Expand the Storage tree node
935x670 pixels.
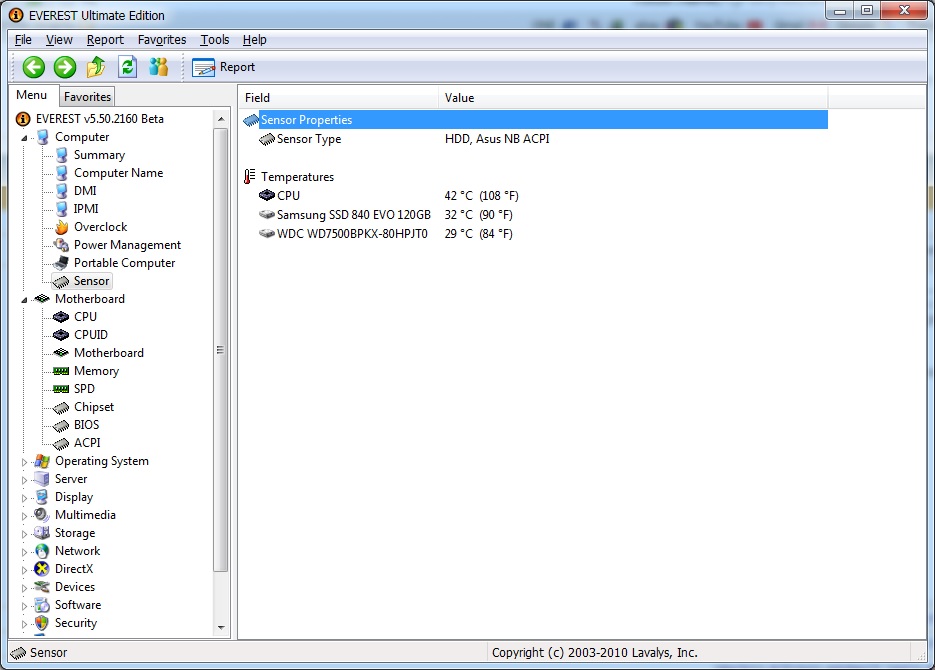24,534
